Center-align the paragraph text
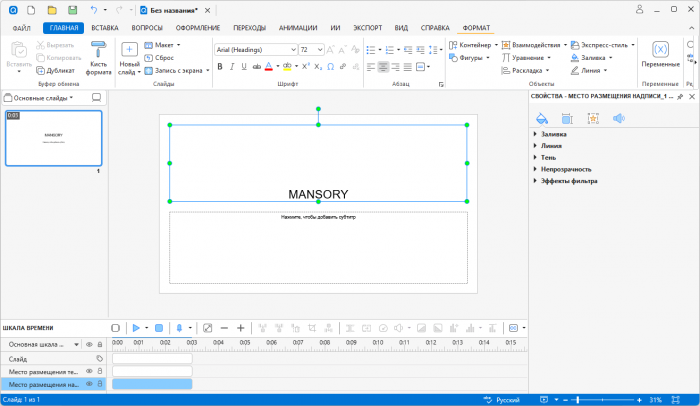Screen dimensions: 700x406 tap(383, 67)
